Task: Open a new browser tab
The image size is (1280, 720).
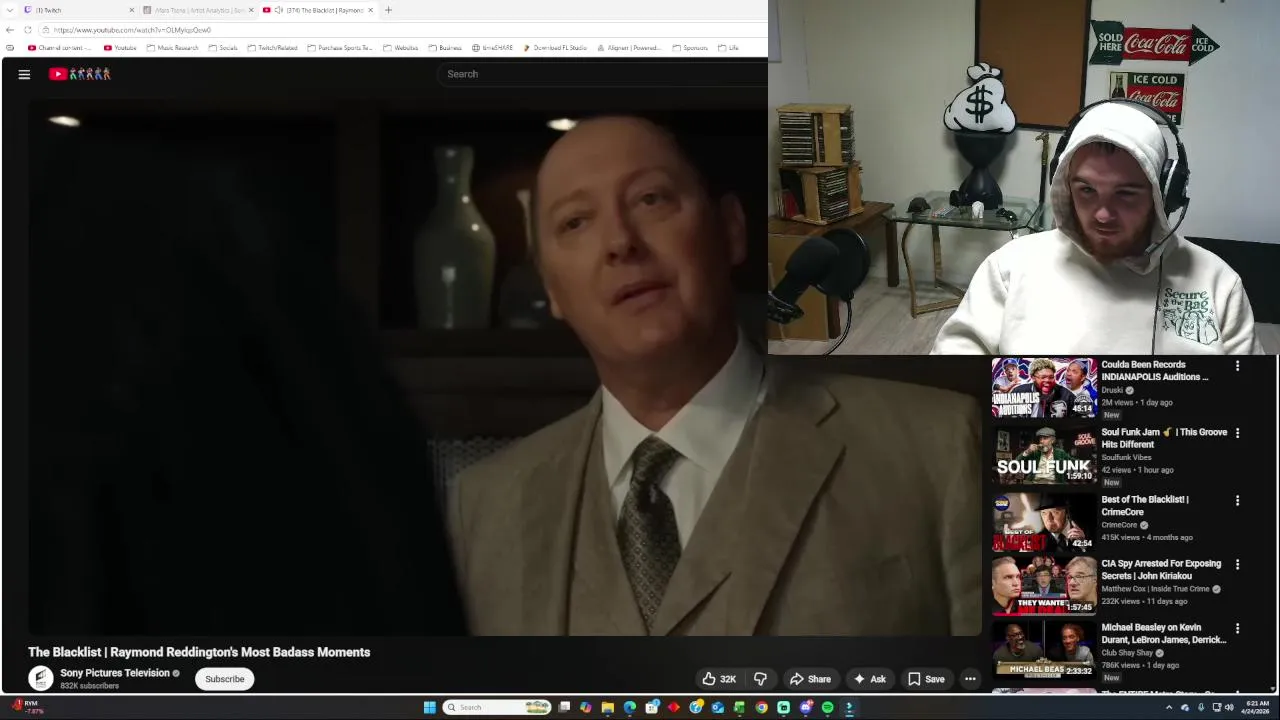Action: pos(388,10)
